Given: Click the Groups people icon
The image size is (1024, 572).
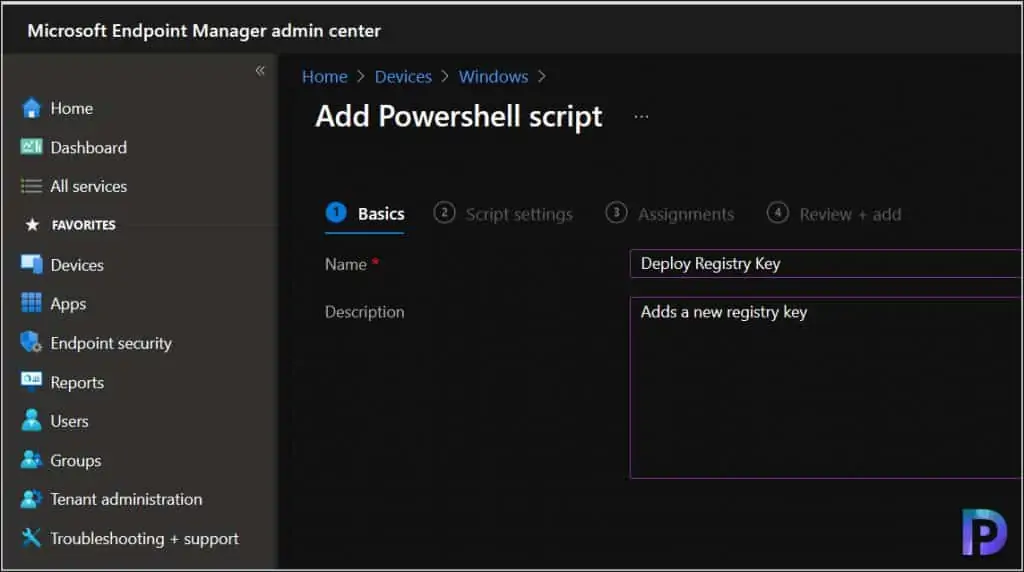Looking at the screenshot, I should click(x=31, y=460).
